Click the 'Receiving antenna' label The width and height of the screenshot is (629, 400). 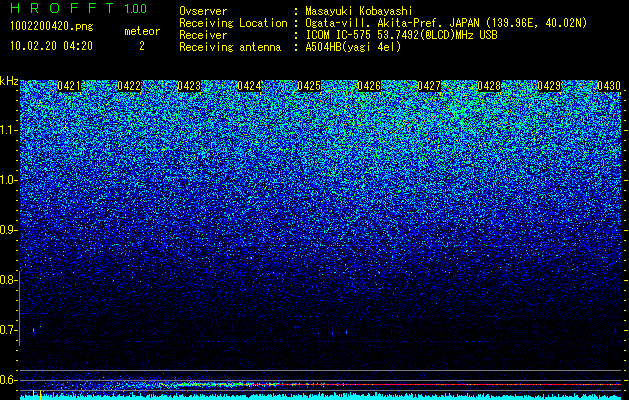(x=230, y=47)
